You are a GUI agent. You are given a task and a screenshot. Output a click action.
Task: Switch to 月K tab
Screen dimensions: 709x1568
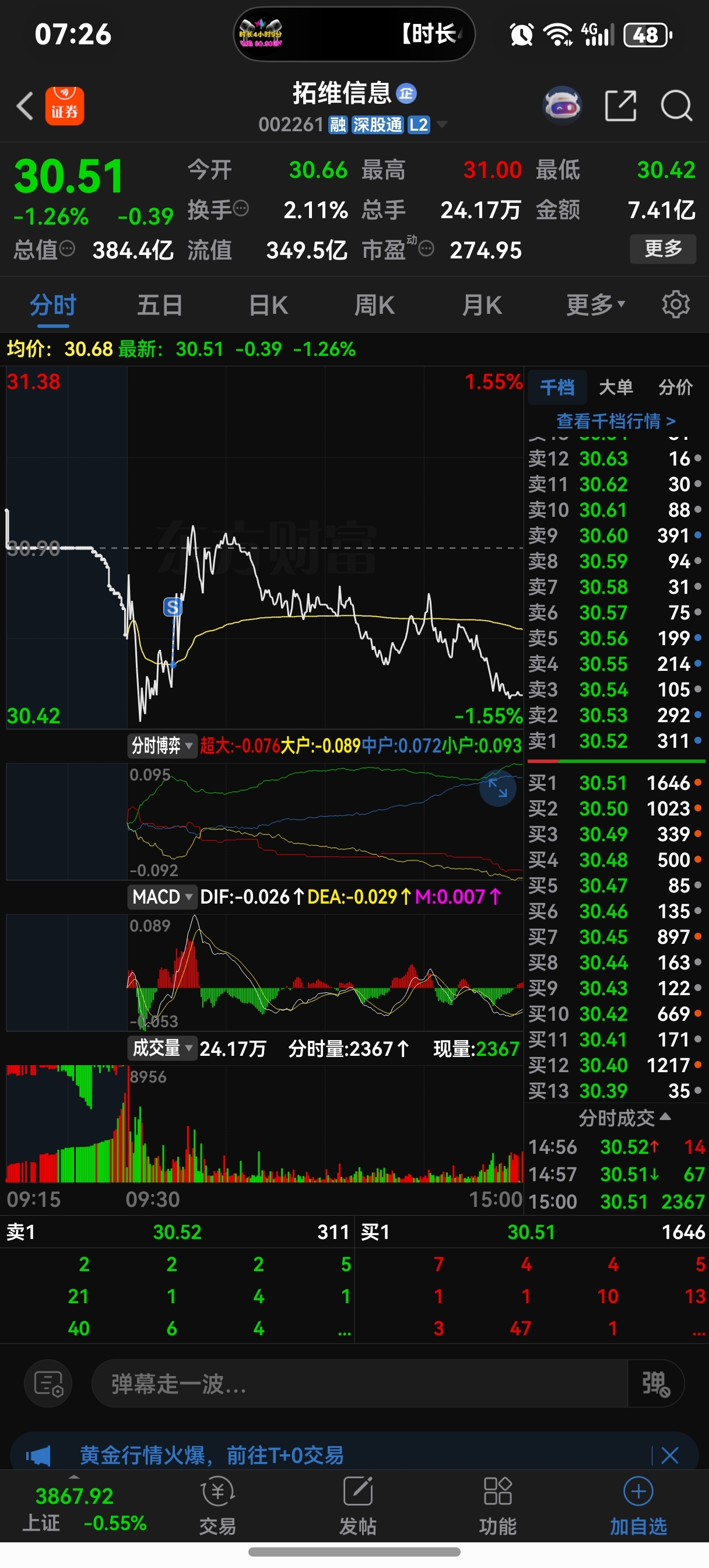tap(482, 304)
